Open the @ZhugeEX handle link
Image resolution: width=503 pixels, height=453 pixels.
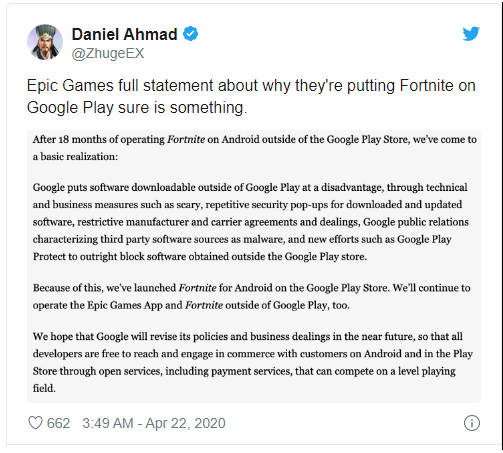point(108,53)
